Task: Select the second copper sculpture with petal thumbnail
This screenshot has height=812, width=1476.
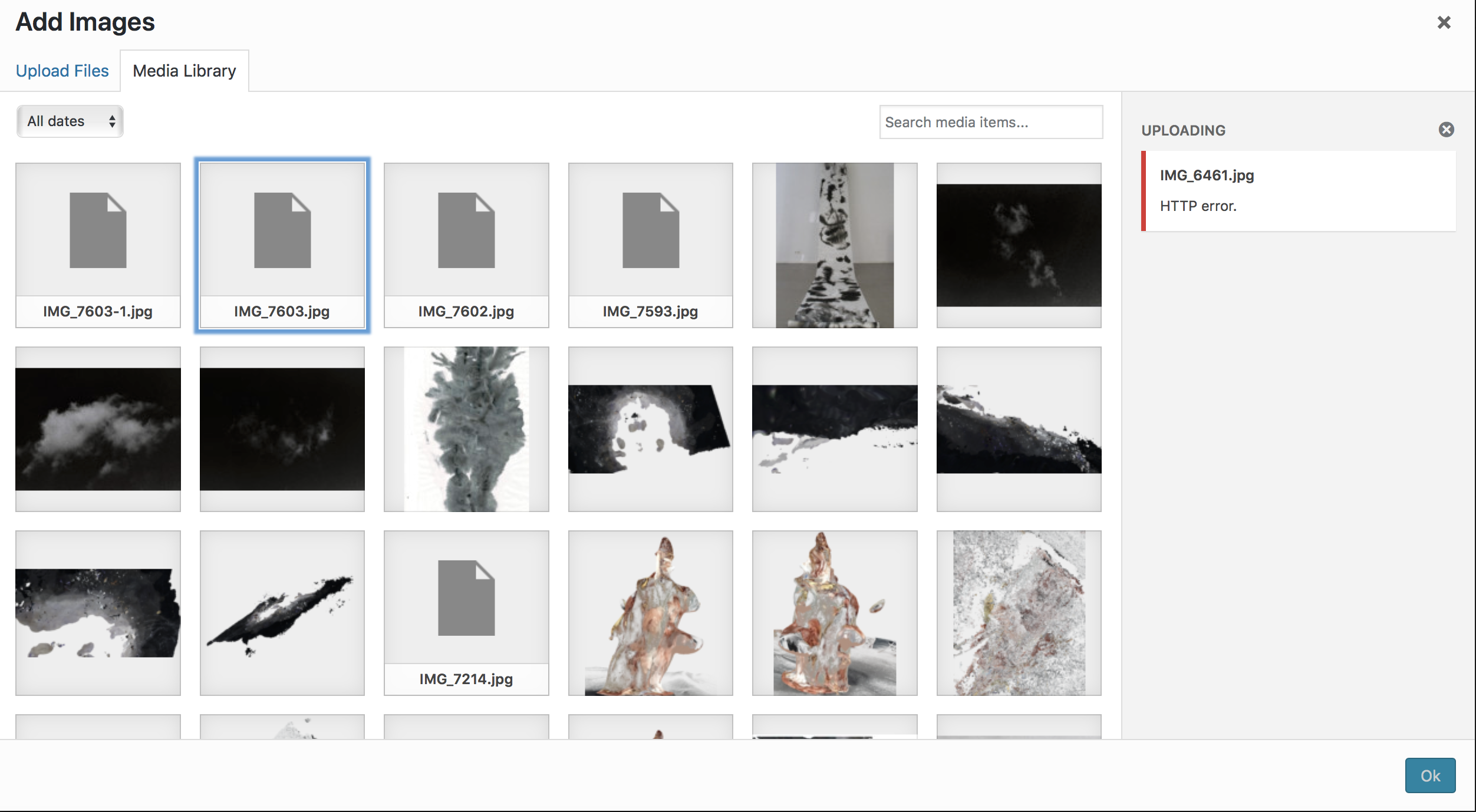Action: [835, 613]
